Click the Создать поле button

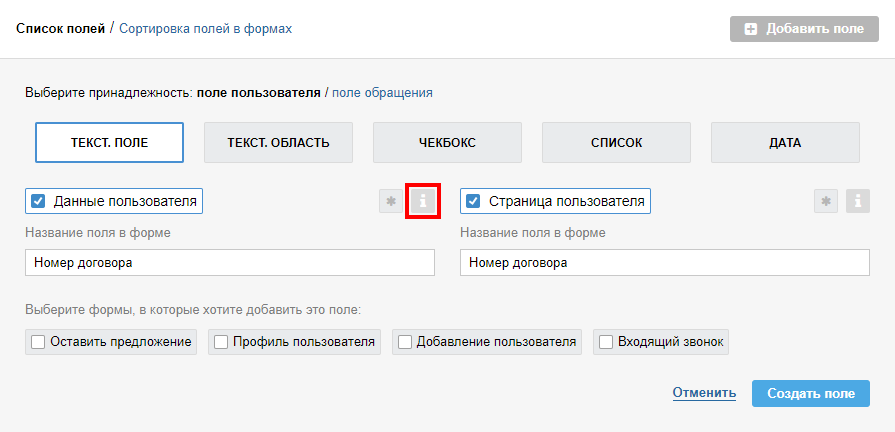pos(811,394)
